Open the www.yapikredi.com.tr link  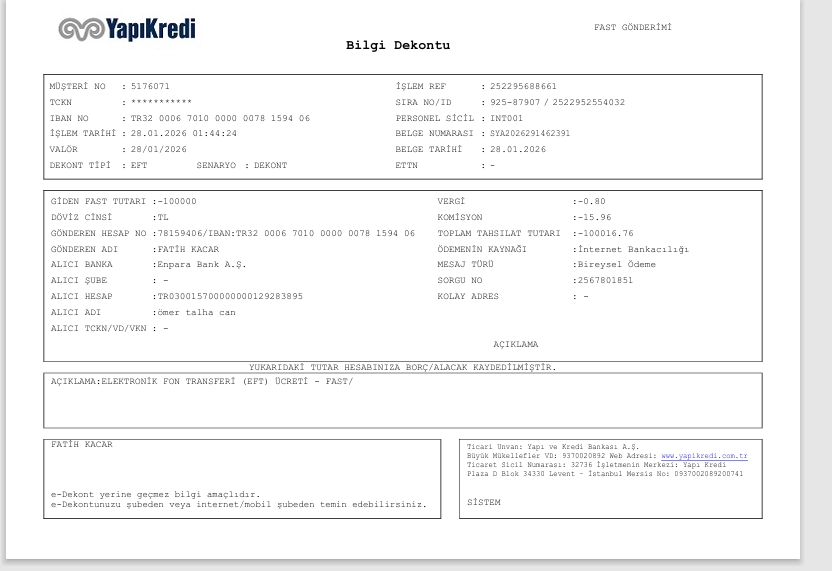704,456
